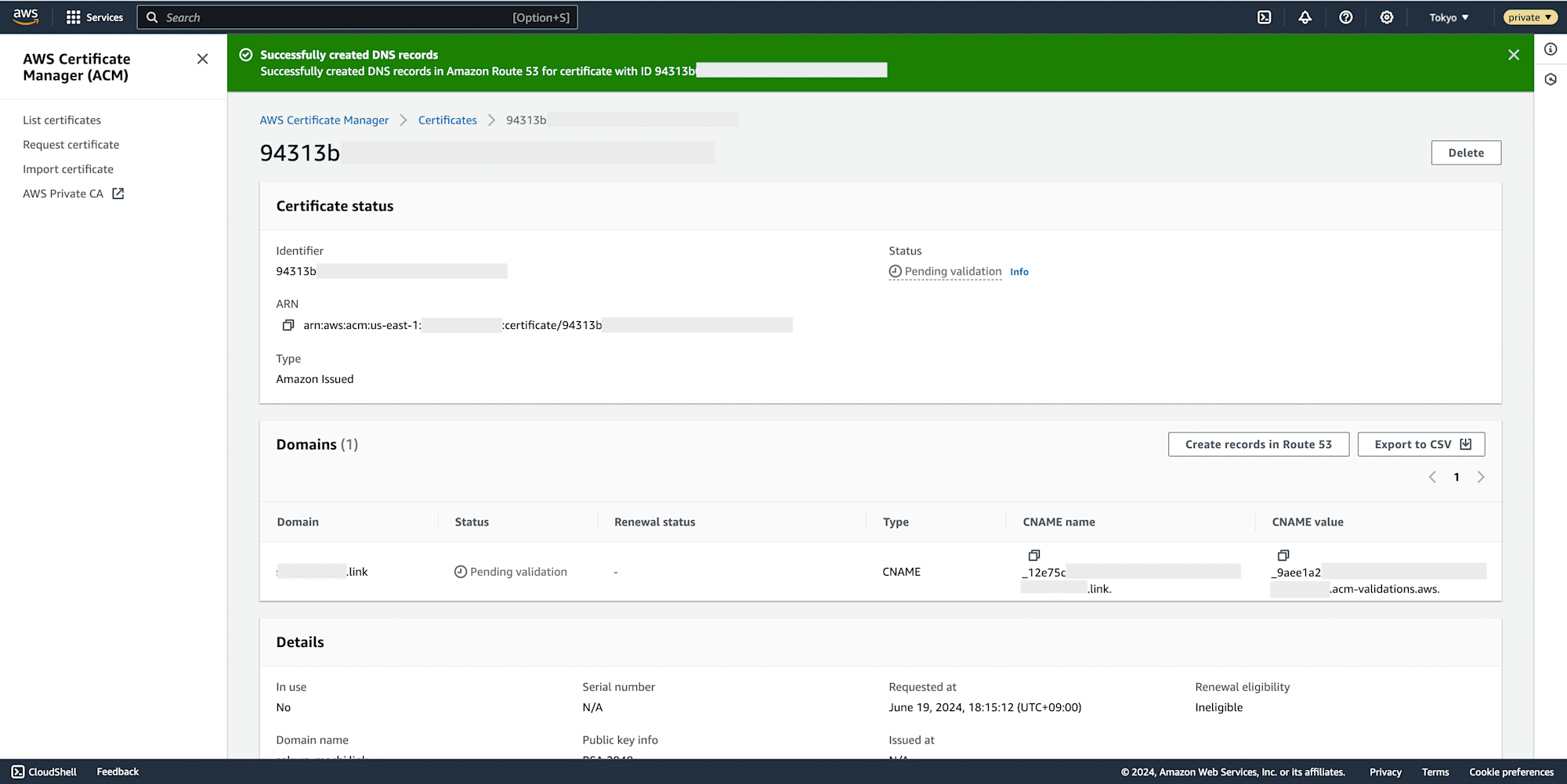Open the help question mark menu
The height and width of the screenshot is (784, 1567).
click(x=1346, y=17)
